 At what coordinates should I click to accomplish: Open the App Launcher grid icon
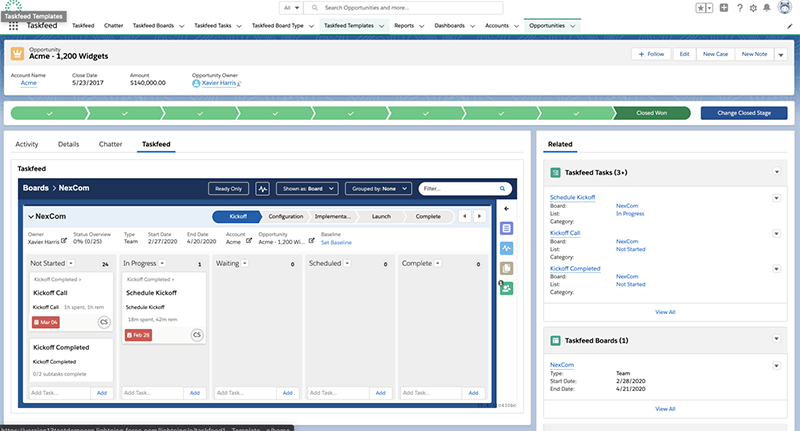click(13, 26)
